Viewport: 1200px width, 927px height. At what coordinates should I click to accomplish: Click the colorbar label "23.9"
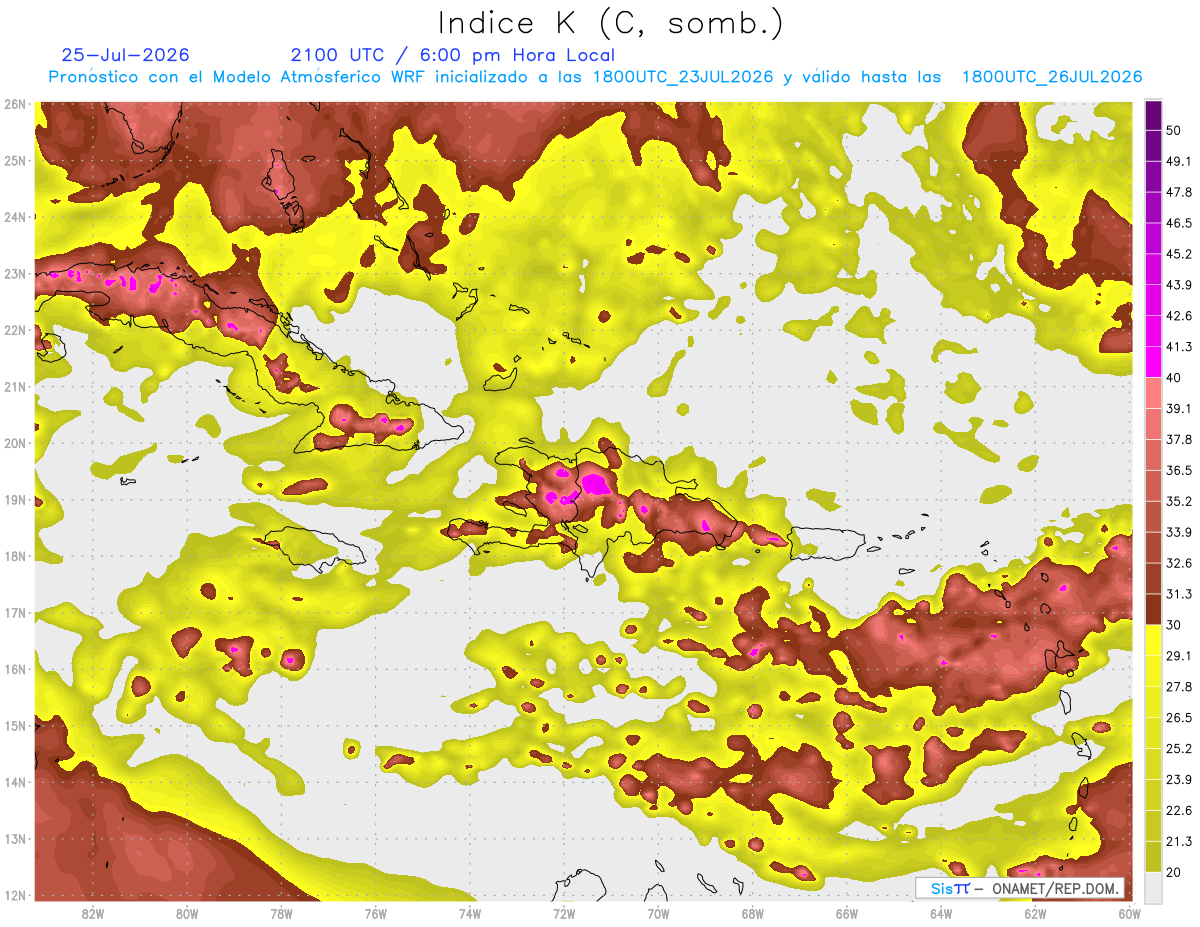pyautogui.click(x=1179, y=779)
